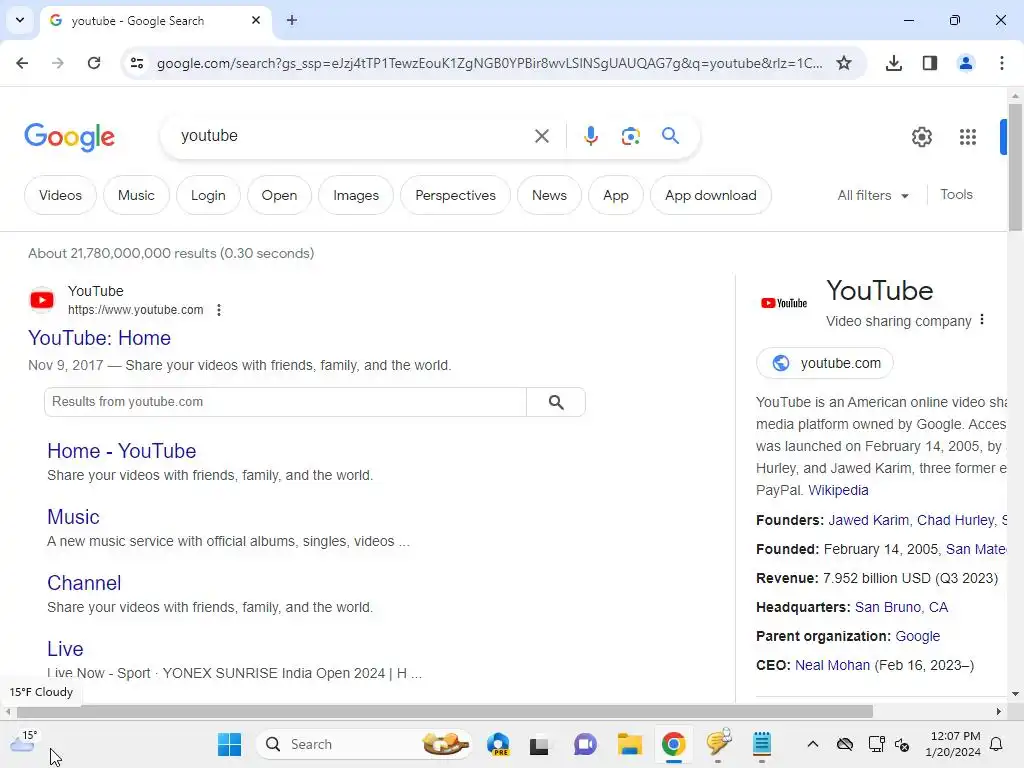Select News filter chip
This screenshot has height=768, width=1024.
(x=549, y=195)
